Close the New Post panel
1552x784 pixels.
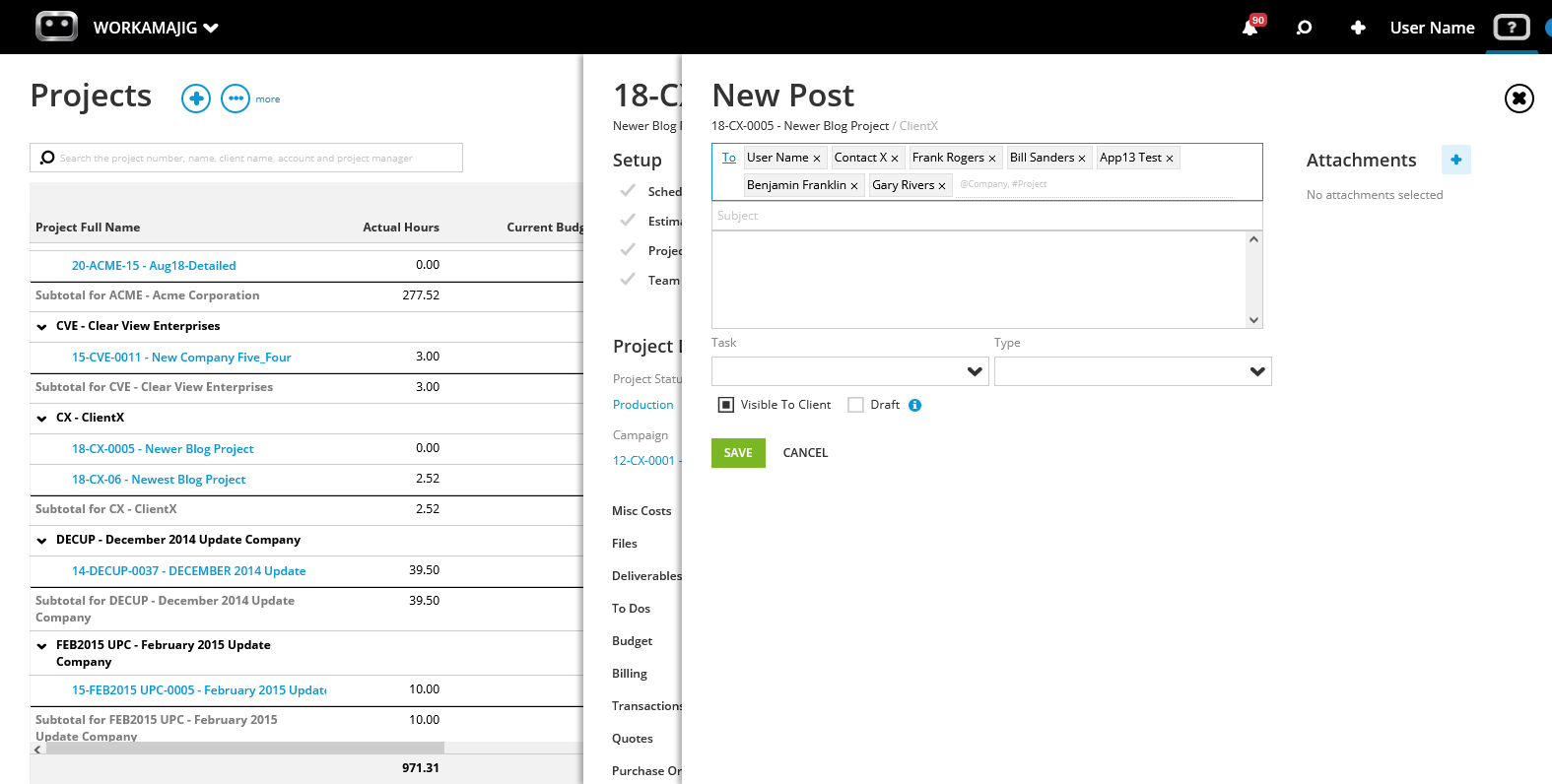tap(1518, 98)
